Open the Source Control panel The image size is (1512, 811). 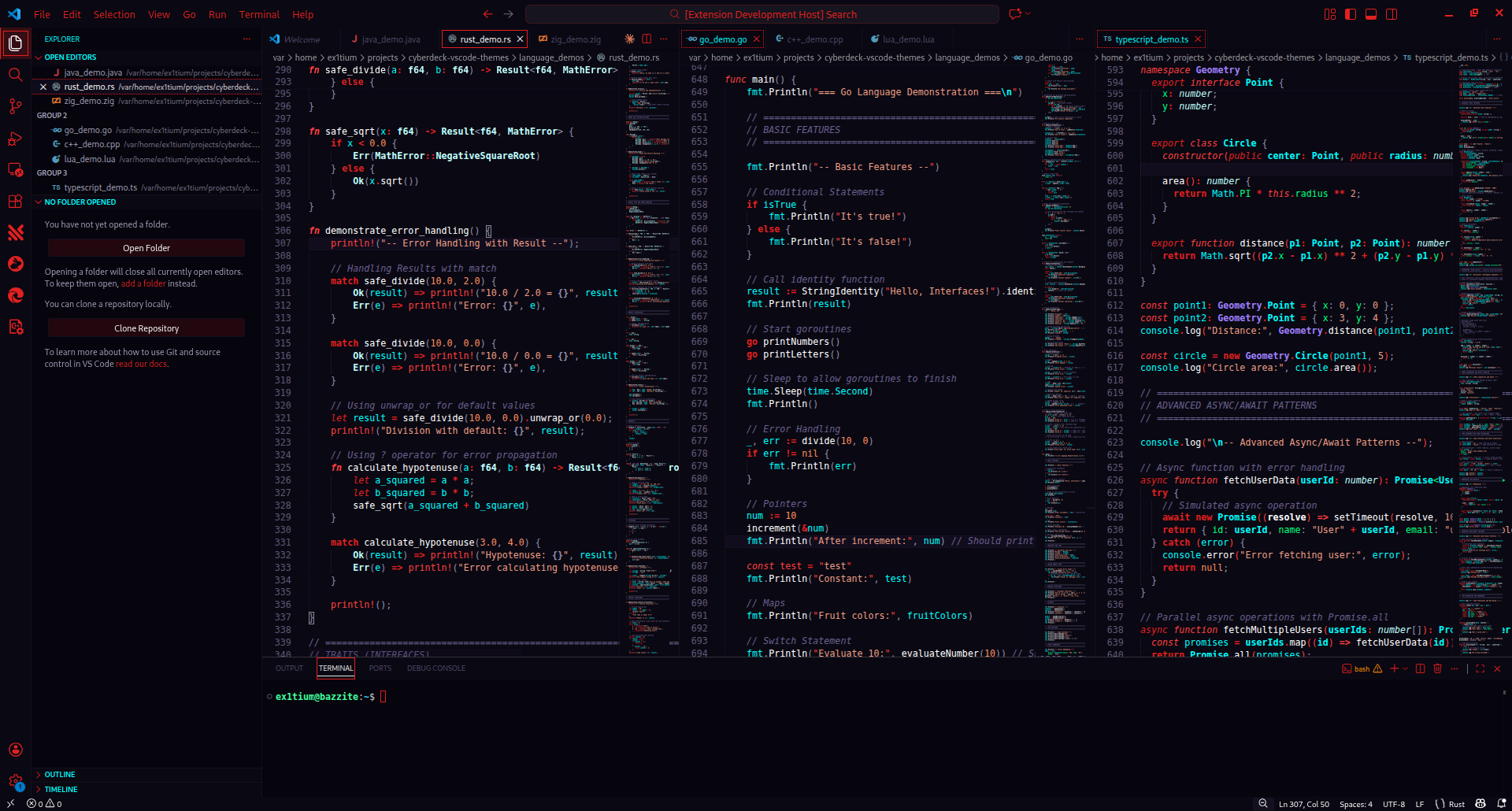(x=15, y=106)
